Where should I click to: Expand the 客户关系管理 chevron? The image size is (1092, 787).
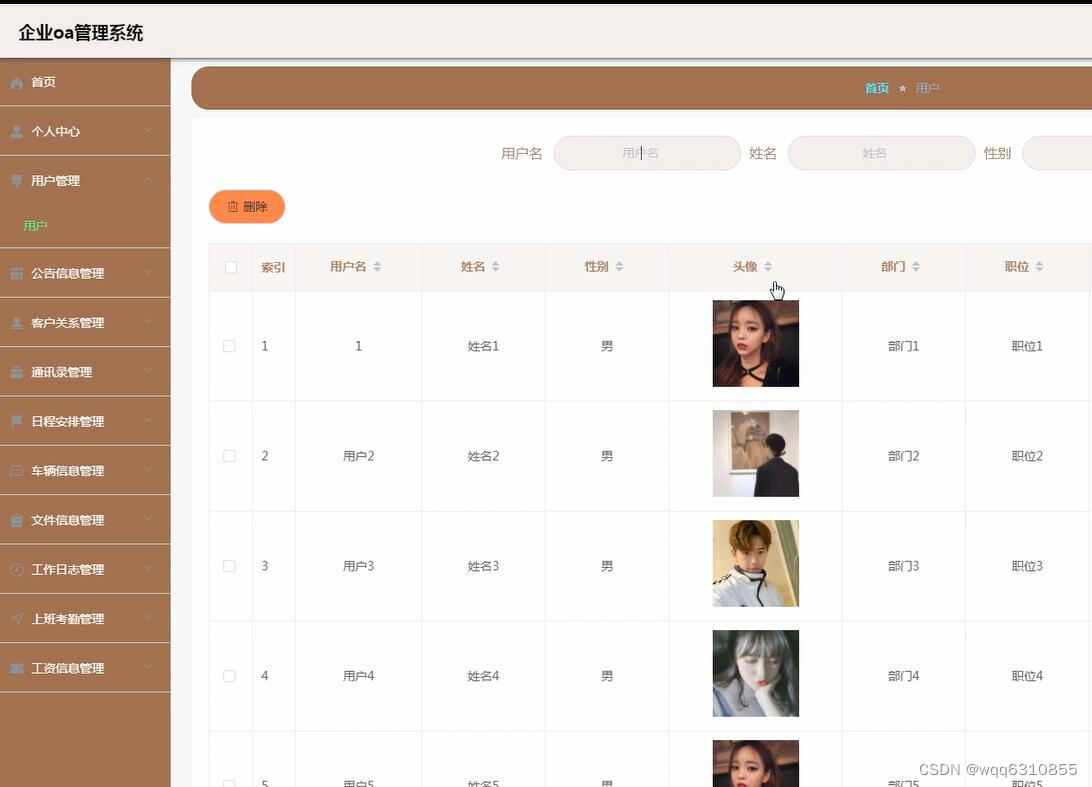click(148, 322)
